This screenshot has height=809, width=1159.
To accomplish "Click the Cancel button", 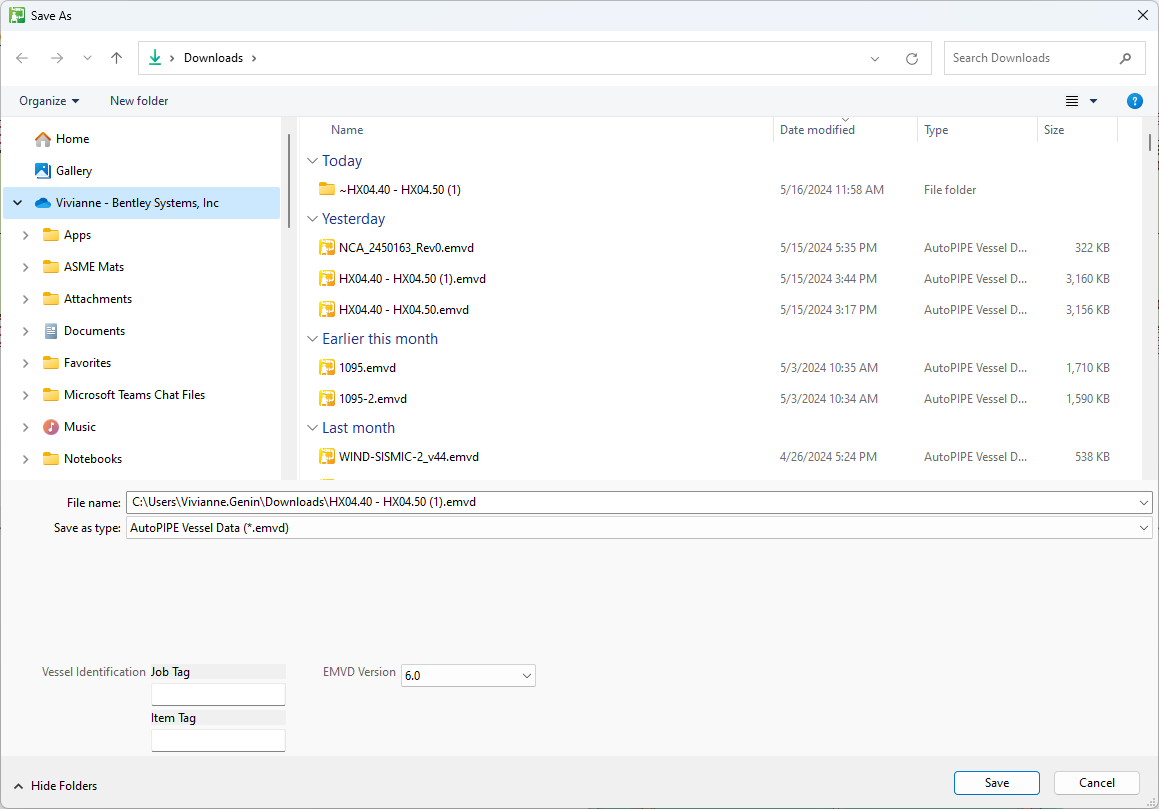I will 1096,782.
